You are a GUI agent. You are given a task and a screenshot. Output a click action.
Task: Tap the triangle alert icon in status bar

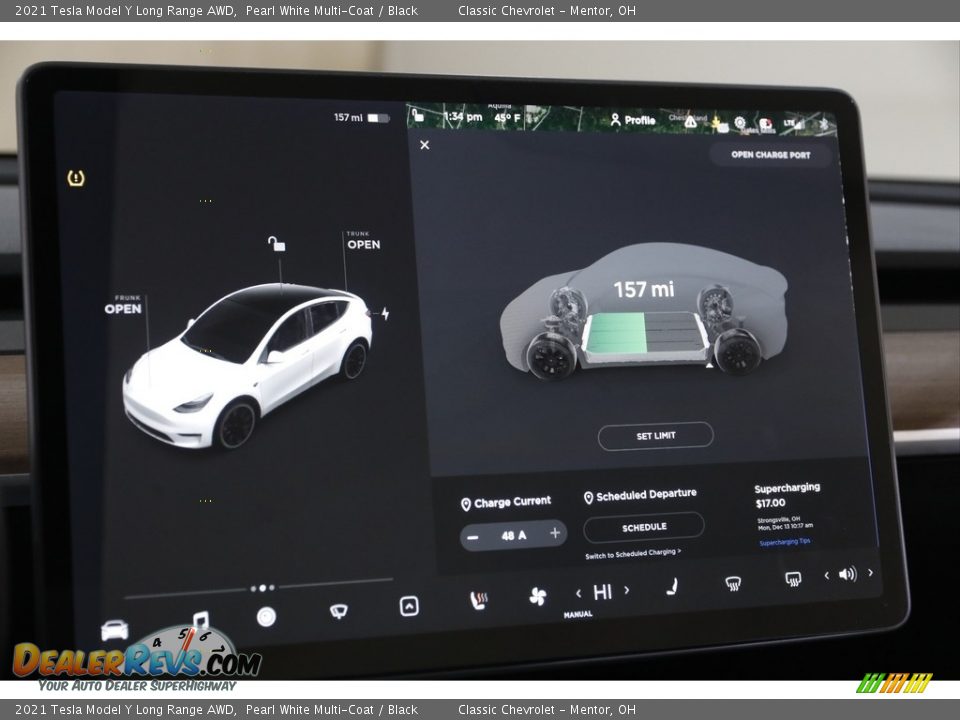691,121
